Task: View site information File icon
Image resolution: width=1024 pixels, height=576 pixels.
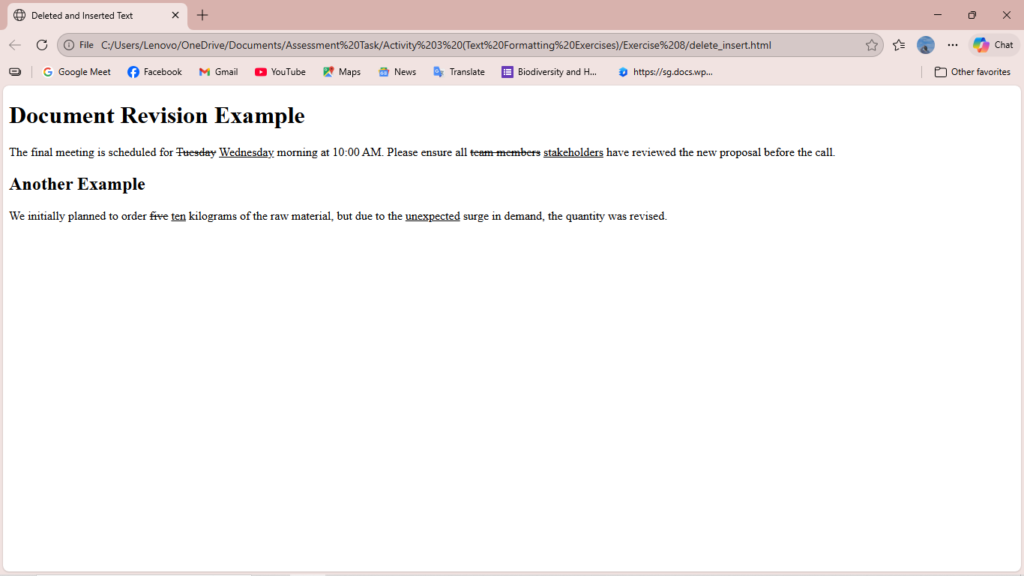Action: click(79, 45)
